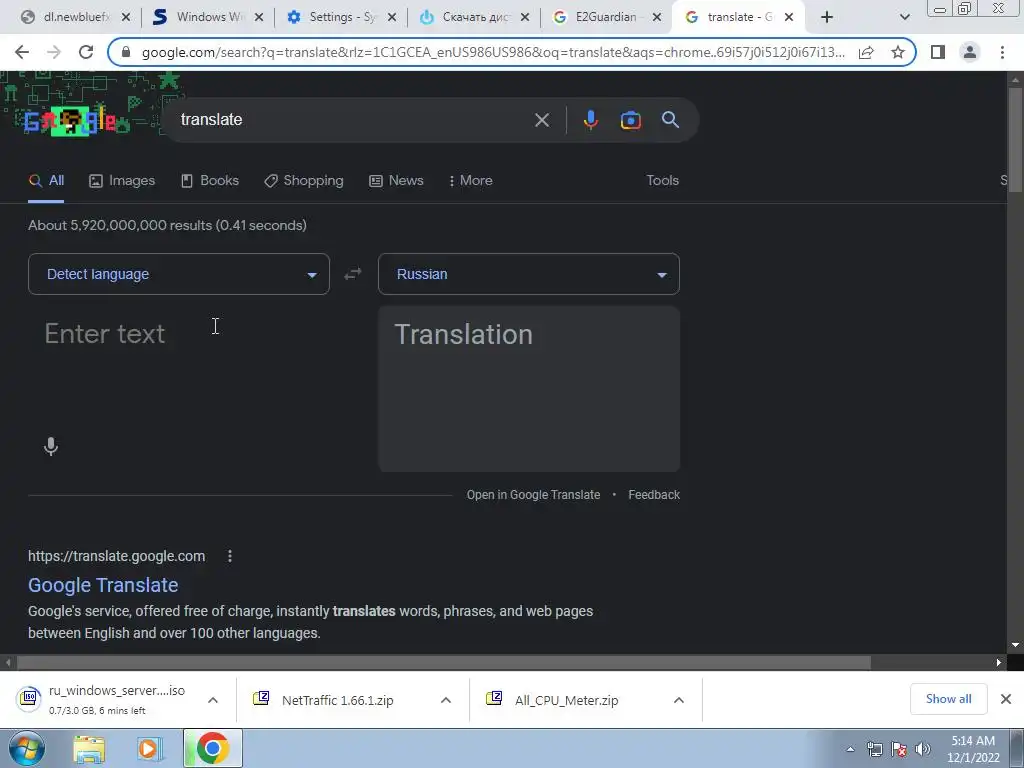Open the Windows Start menu
The image size is (1024, 768).
26,748
